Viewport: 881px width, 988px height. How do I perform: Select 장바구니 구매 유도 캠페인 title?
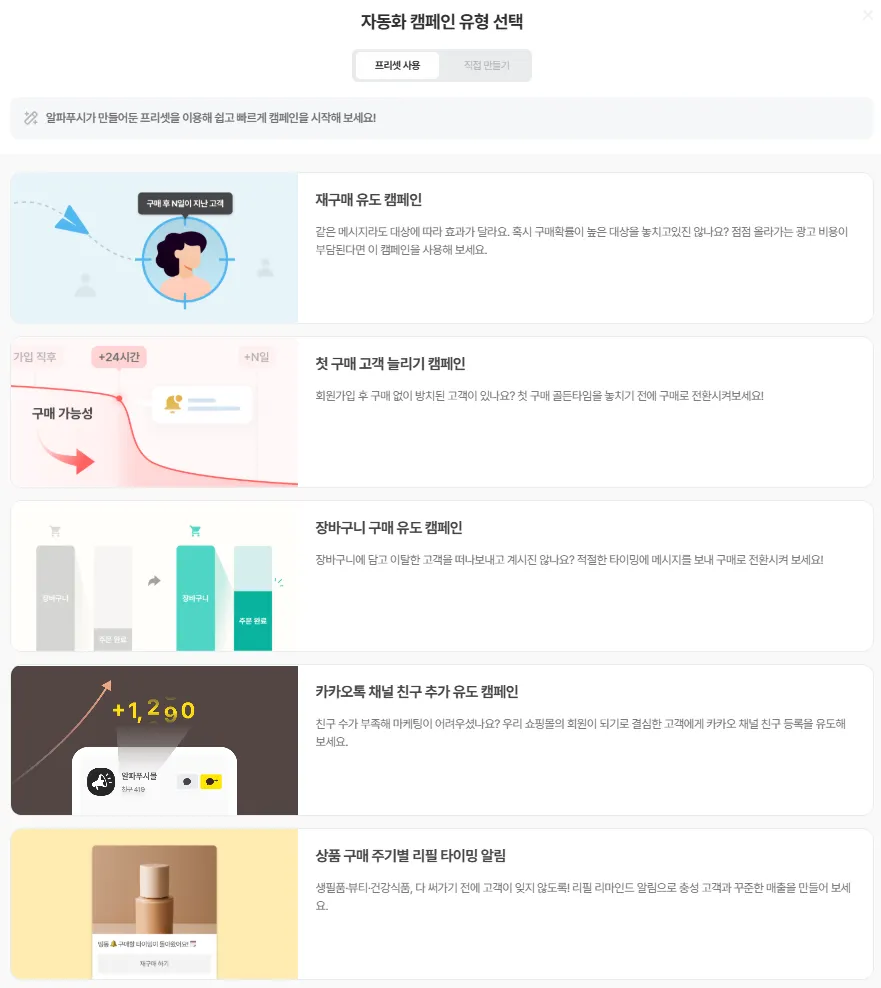[x=389, y=527]
